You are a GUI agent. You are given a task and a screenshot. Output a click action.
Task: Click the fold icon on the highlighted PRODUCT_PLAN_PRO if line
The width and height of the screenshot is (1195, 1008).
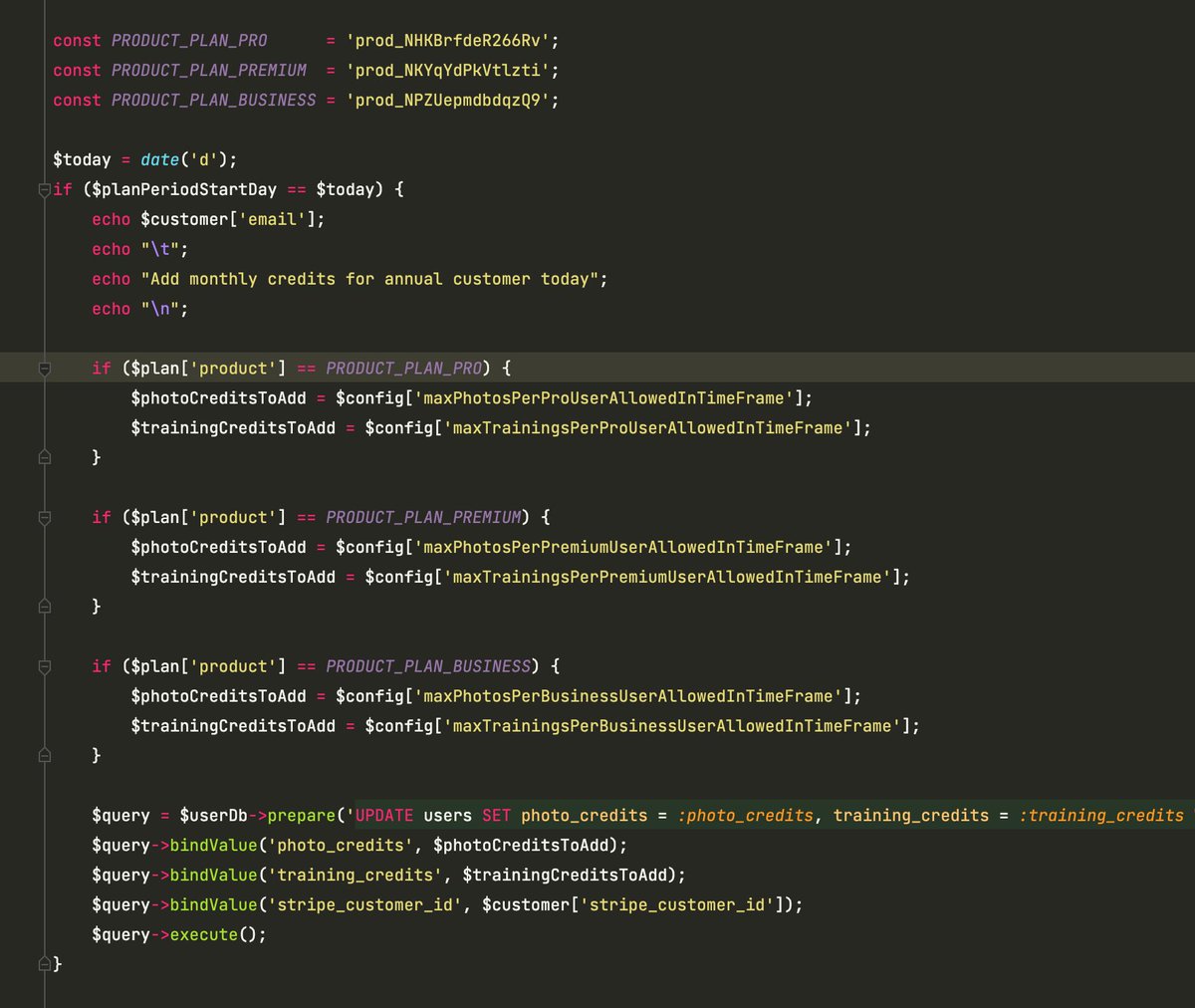click(44, 368)
